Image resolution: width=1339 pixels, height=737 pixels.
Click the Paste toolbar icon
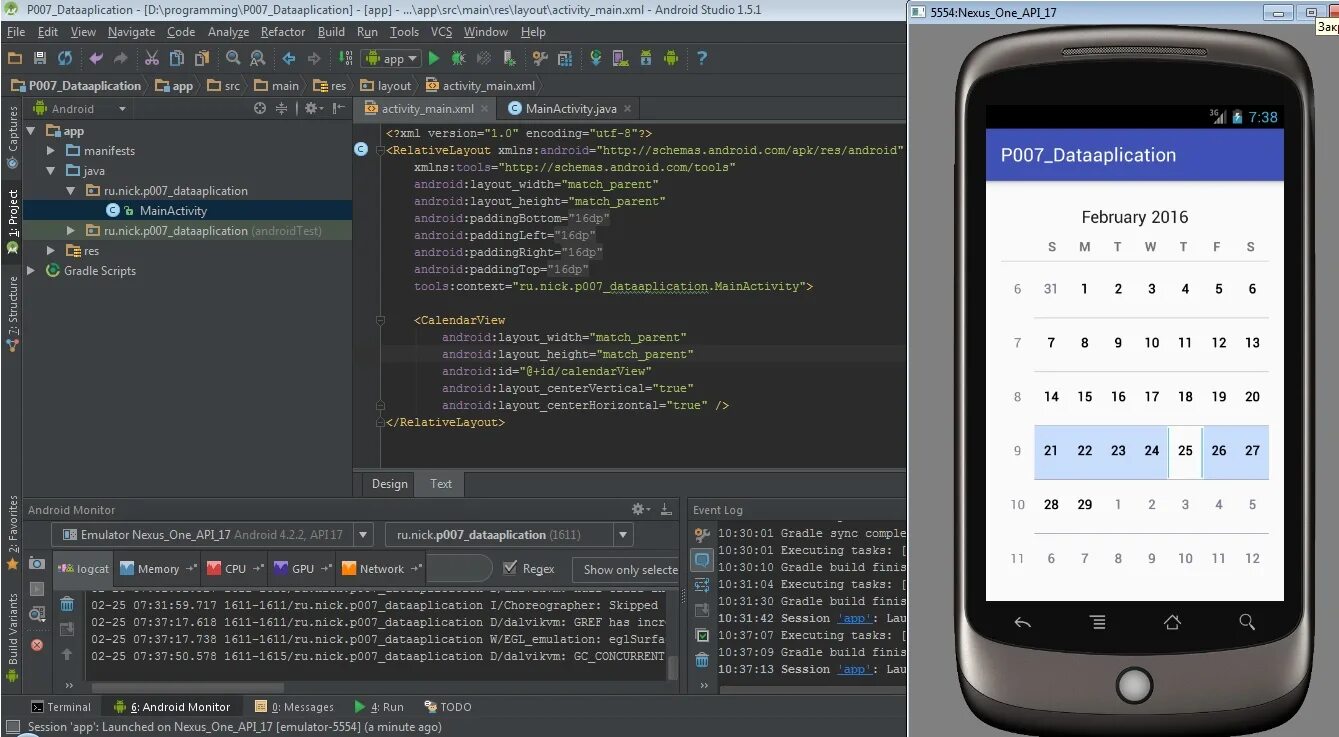pos(202,59)
